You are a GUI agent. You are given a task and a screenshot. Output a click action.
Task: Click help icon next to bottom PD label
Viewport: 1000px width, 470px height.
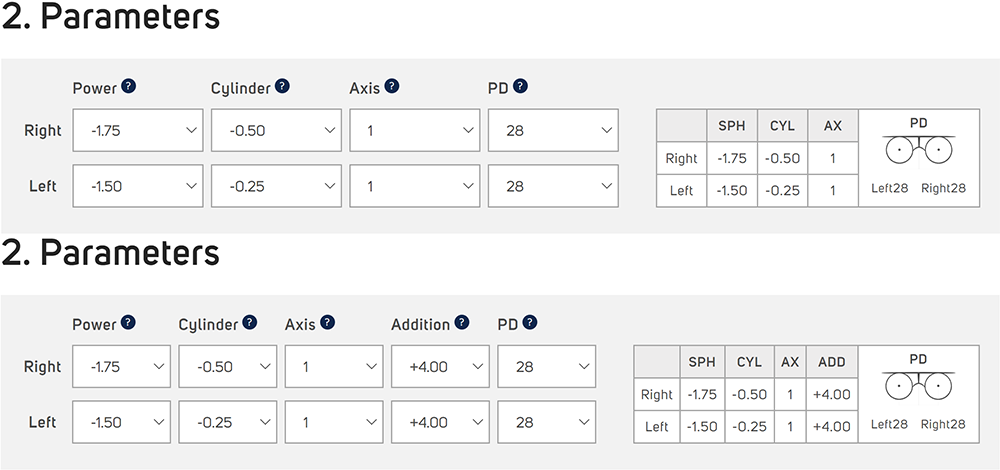tap(529, 323)
